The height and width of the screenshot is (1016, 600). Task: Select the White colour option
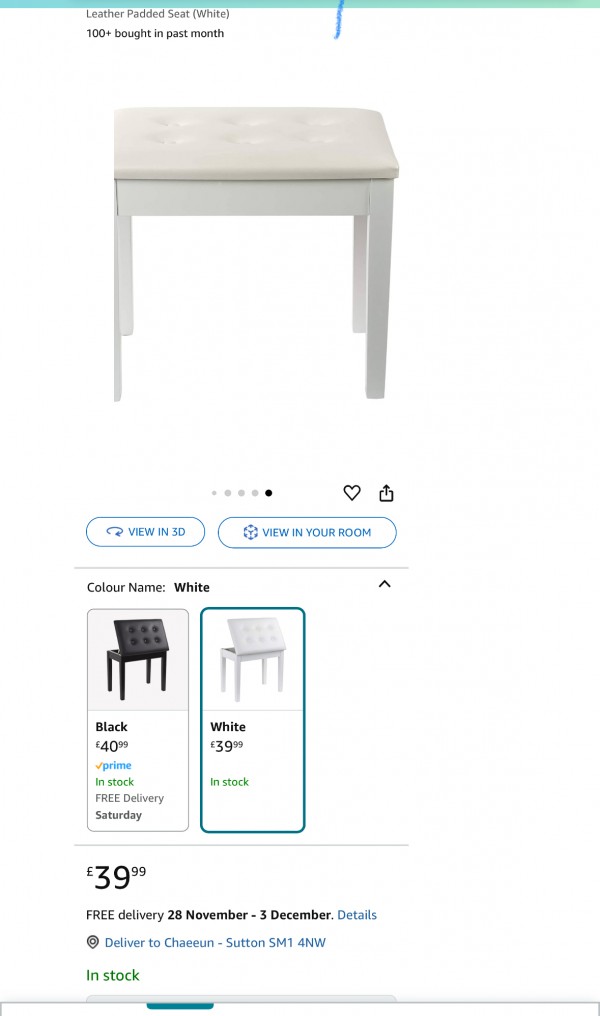tap(253, 720)
